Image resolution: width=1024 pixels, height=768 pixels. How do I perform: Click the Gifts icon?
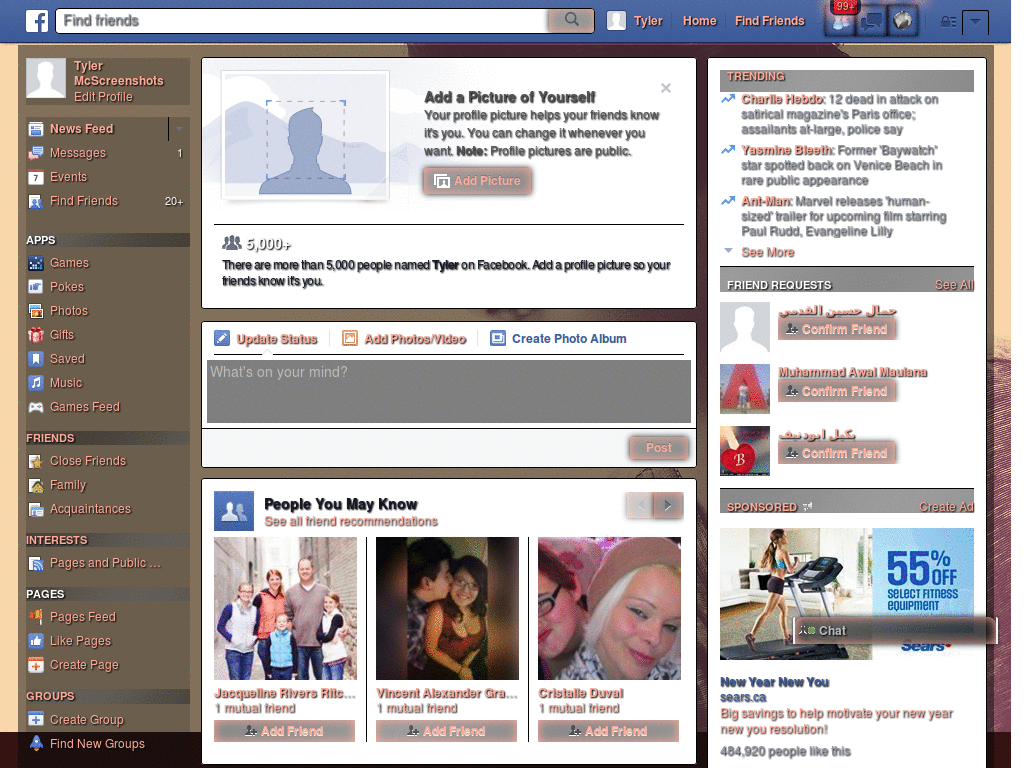(36, 335)
